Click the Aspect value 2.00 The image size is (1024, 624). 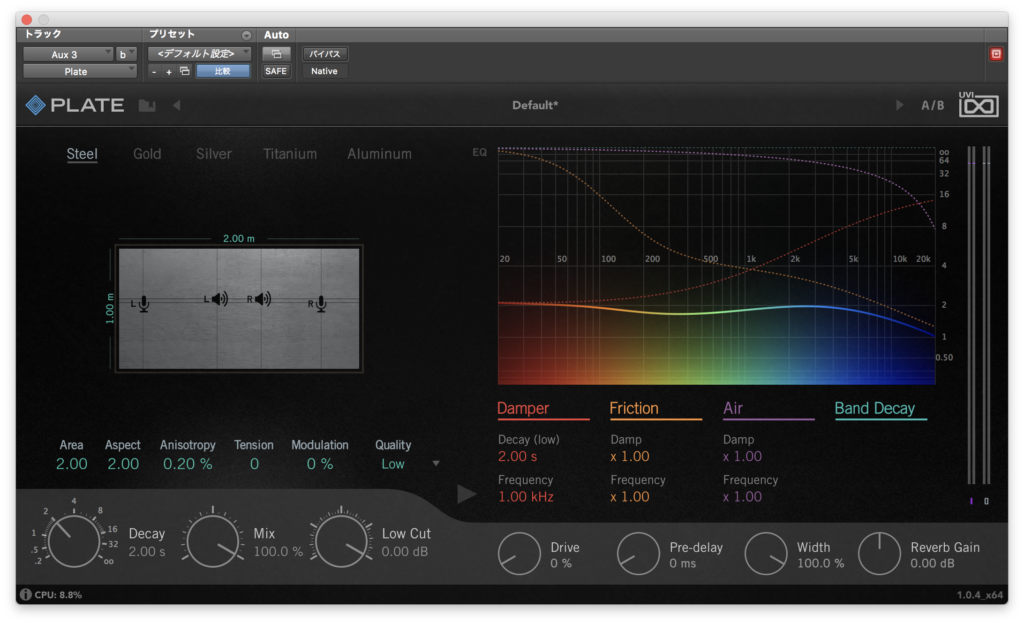[123, 464]
